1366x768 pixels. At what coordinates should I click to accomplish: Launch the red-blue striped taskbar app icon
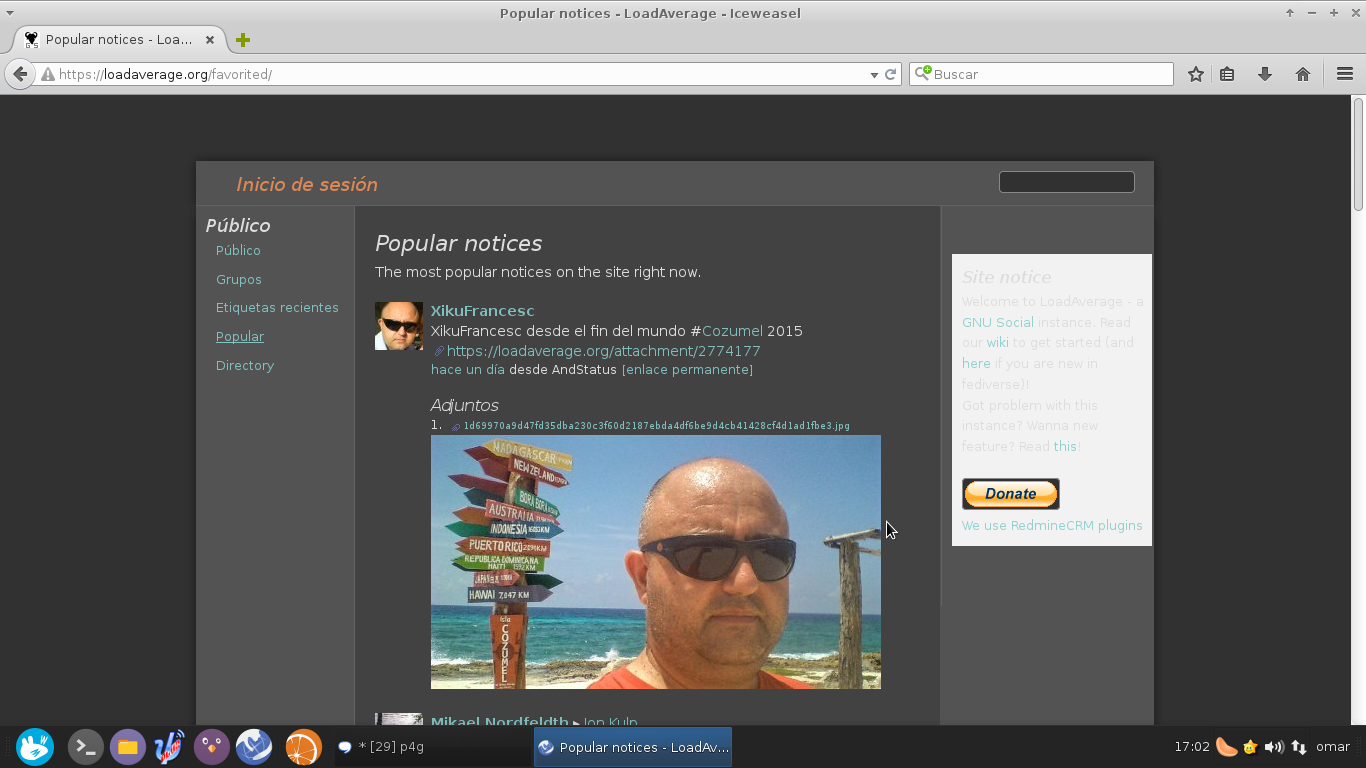[170, 747]
